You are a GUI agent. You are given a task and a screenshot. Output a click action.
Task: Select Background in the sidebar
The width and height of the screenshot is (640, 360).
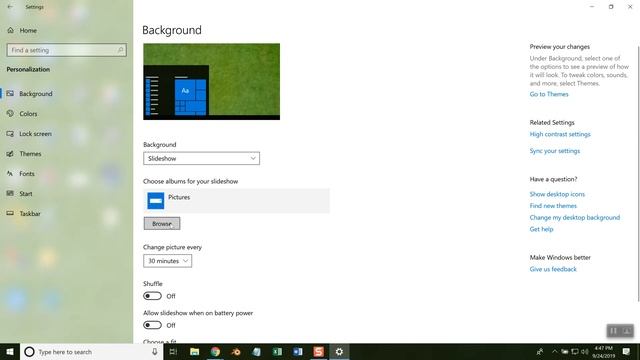coord(36,93)
